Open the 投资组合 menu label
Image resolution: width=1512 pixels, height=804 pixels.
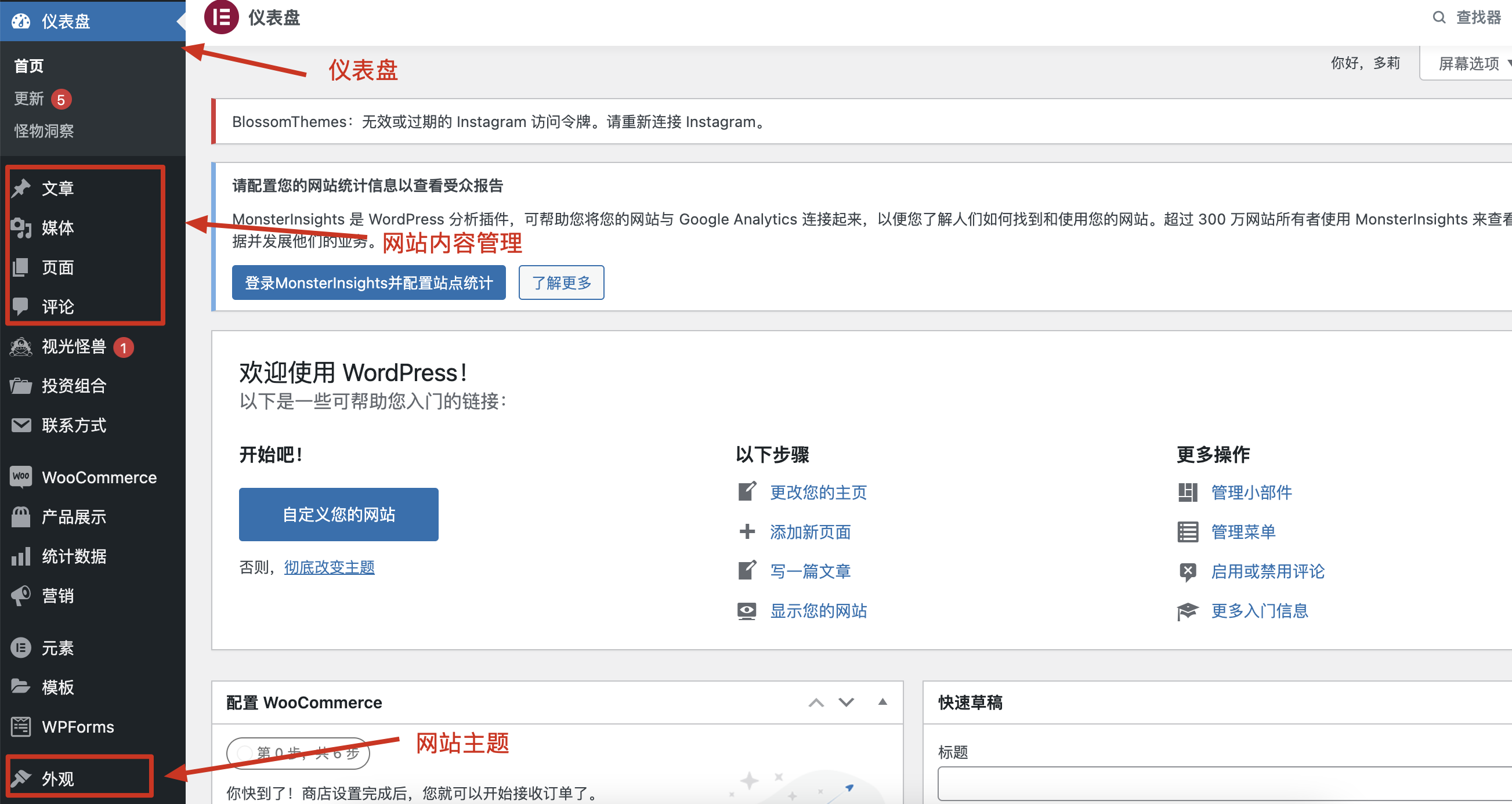[74, 386]
